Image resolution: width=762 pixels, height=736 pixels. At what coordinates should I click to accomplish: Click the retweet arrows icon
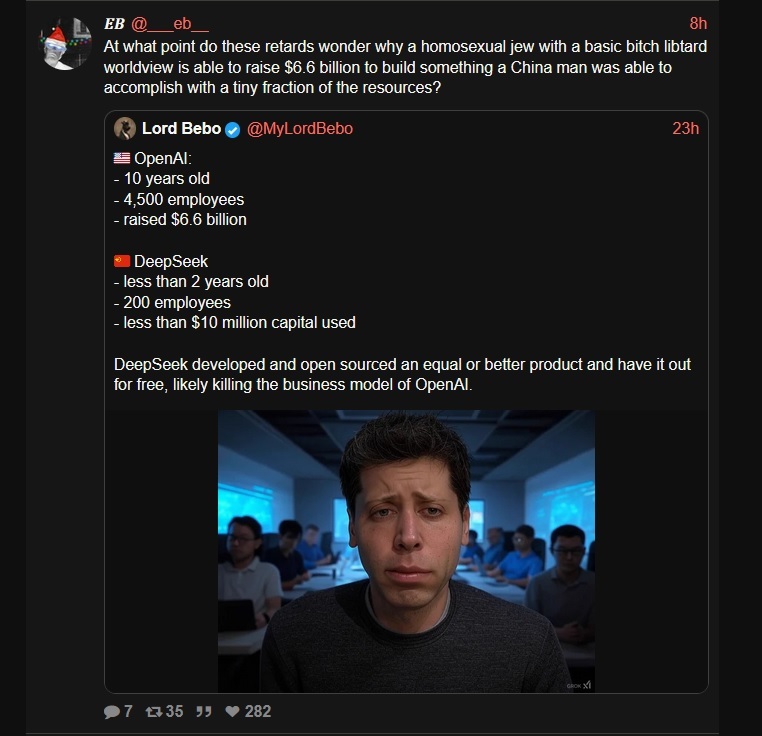click(x=154, y=712)
